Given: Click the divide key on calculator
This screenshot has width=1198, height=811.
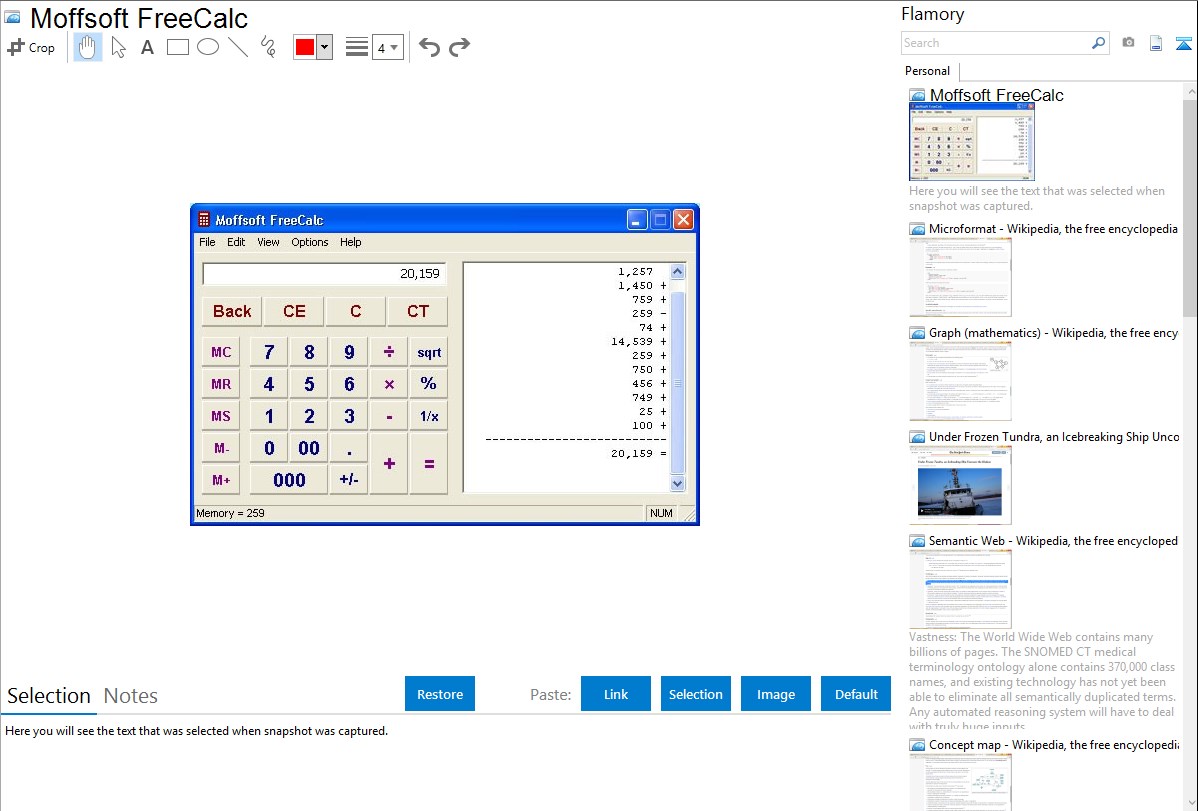Looking at the screenshot, I should tap(389, 352).
